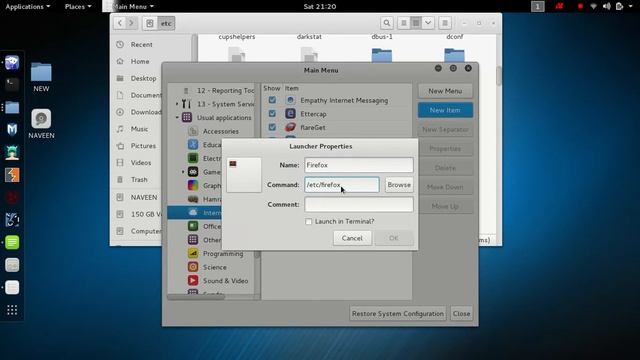Open Music in Files sidebar
Screen dimensions: 640x360
click(139, 129)
